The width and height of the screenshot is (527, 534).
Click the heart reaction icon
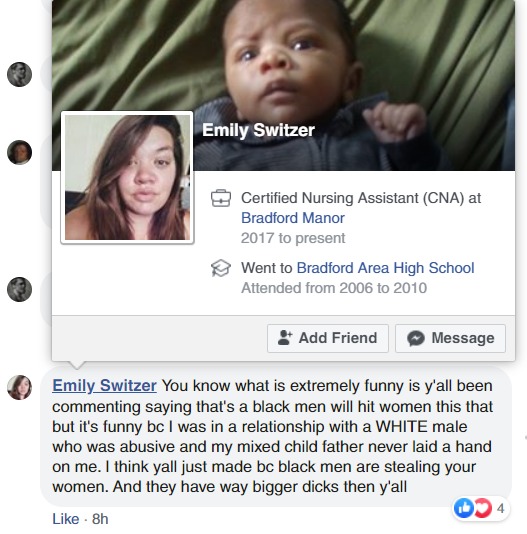pos(483,508)
